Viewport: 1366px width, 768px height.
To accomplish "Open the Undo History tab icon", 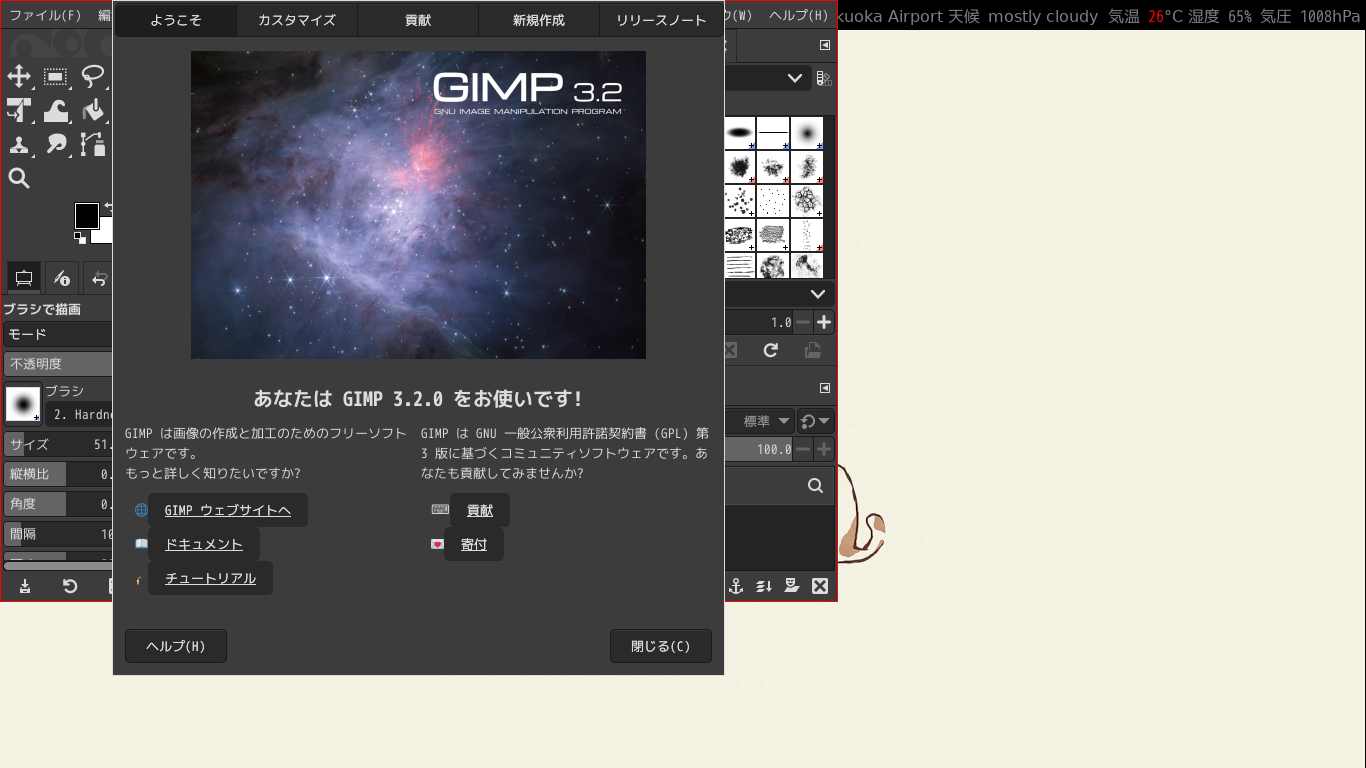I will point(99,278).
